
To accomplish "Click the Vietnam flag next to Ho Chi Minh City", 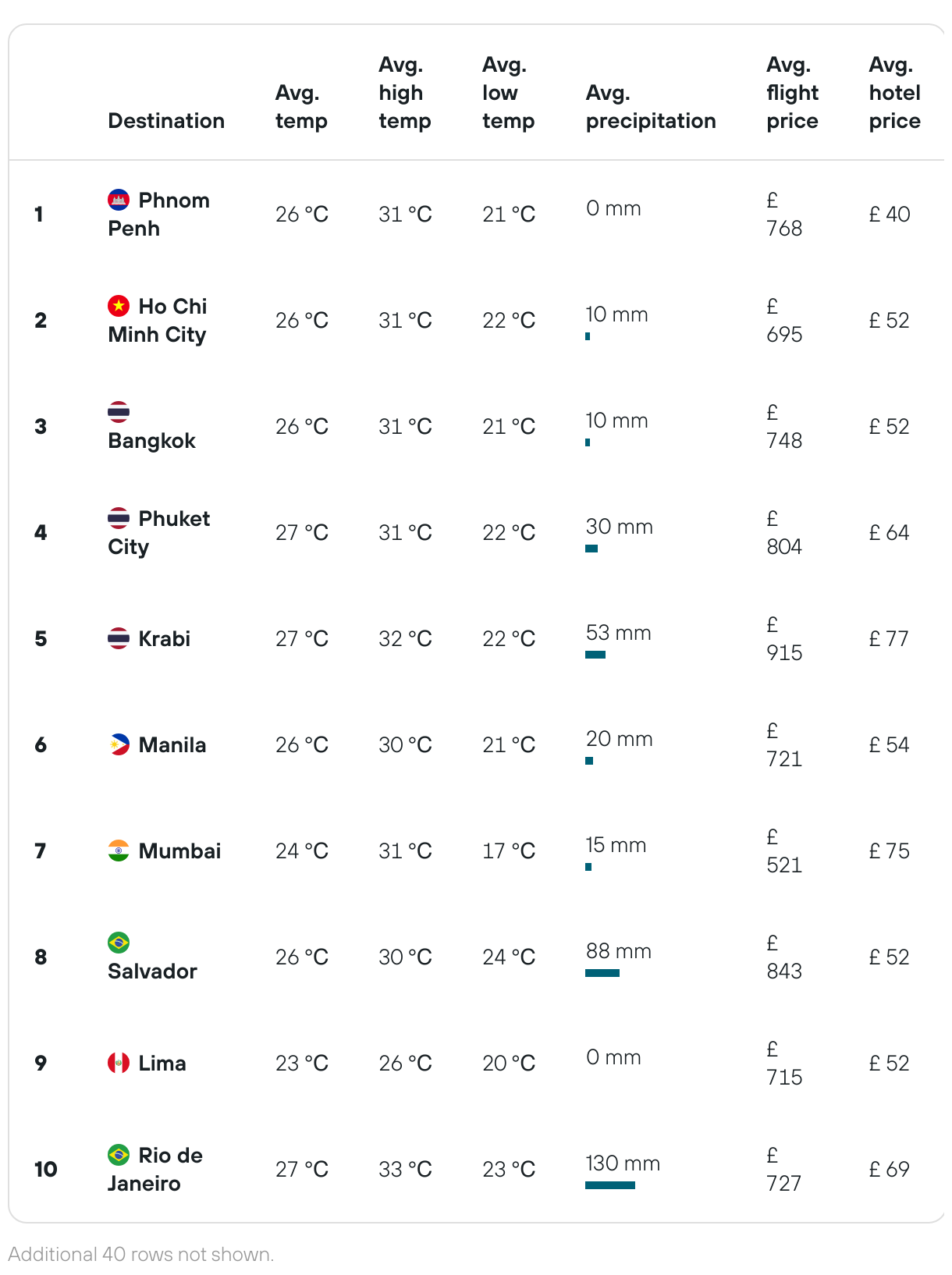I will tap(119, 306).
